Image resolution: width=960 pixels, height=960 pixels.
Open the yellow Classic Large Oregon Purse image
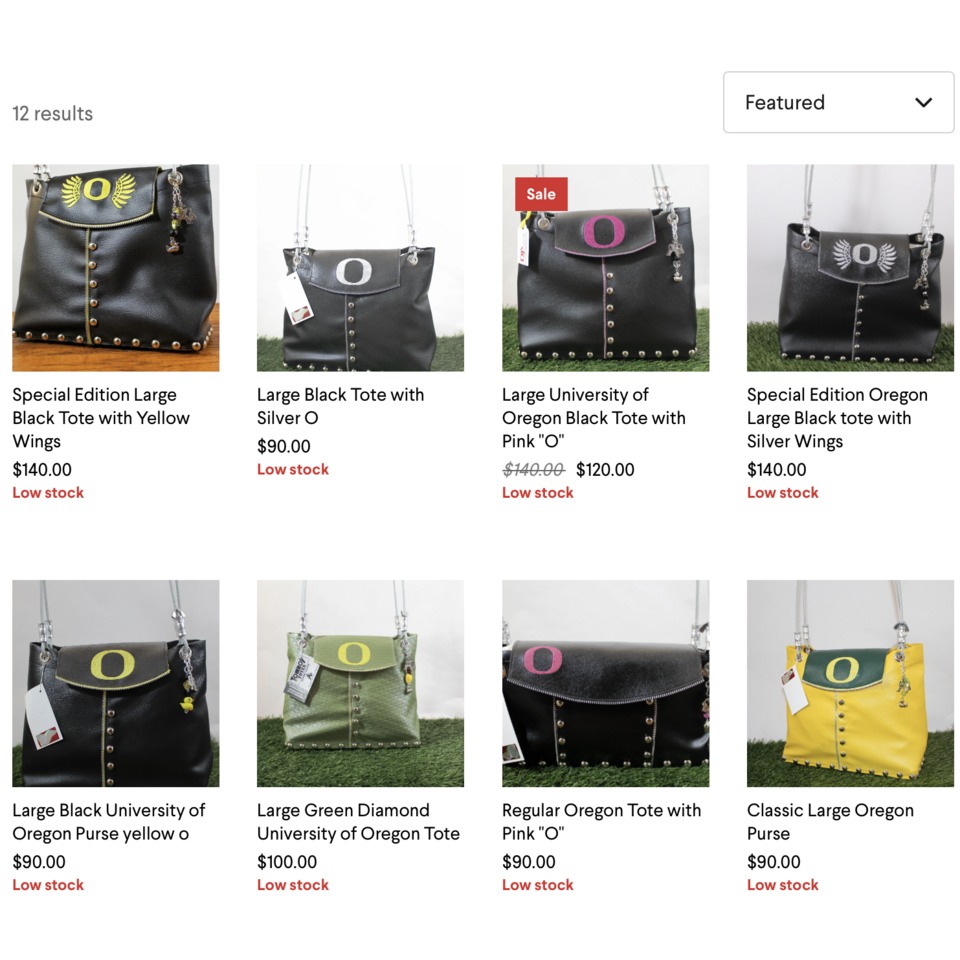[x=850, y=683]
